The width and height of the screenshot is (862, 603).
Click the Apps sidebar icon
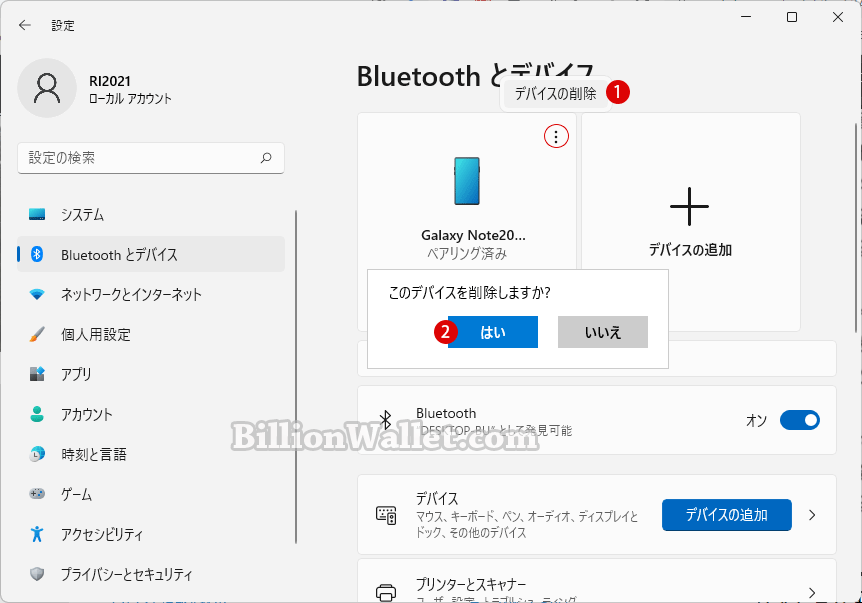(37, 374)
